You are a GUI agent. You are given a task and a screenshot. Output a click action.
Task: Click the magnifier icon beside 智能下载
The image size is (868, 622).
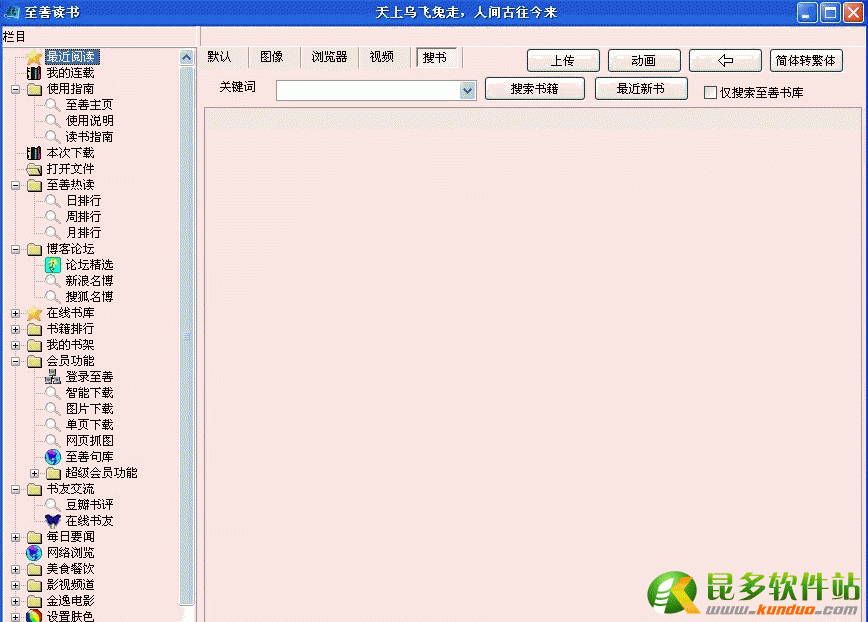[x=53, y=393]
